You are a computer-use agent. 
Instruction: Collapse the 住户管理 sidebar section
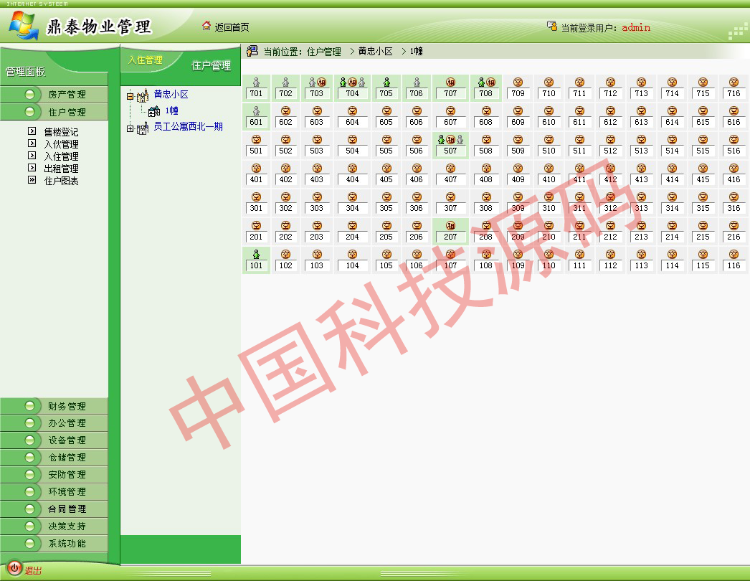(54, 112)
